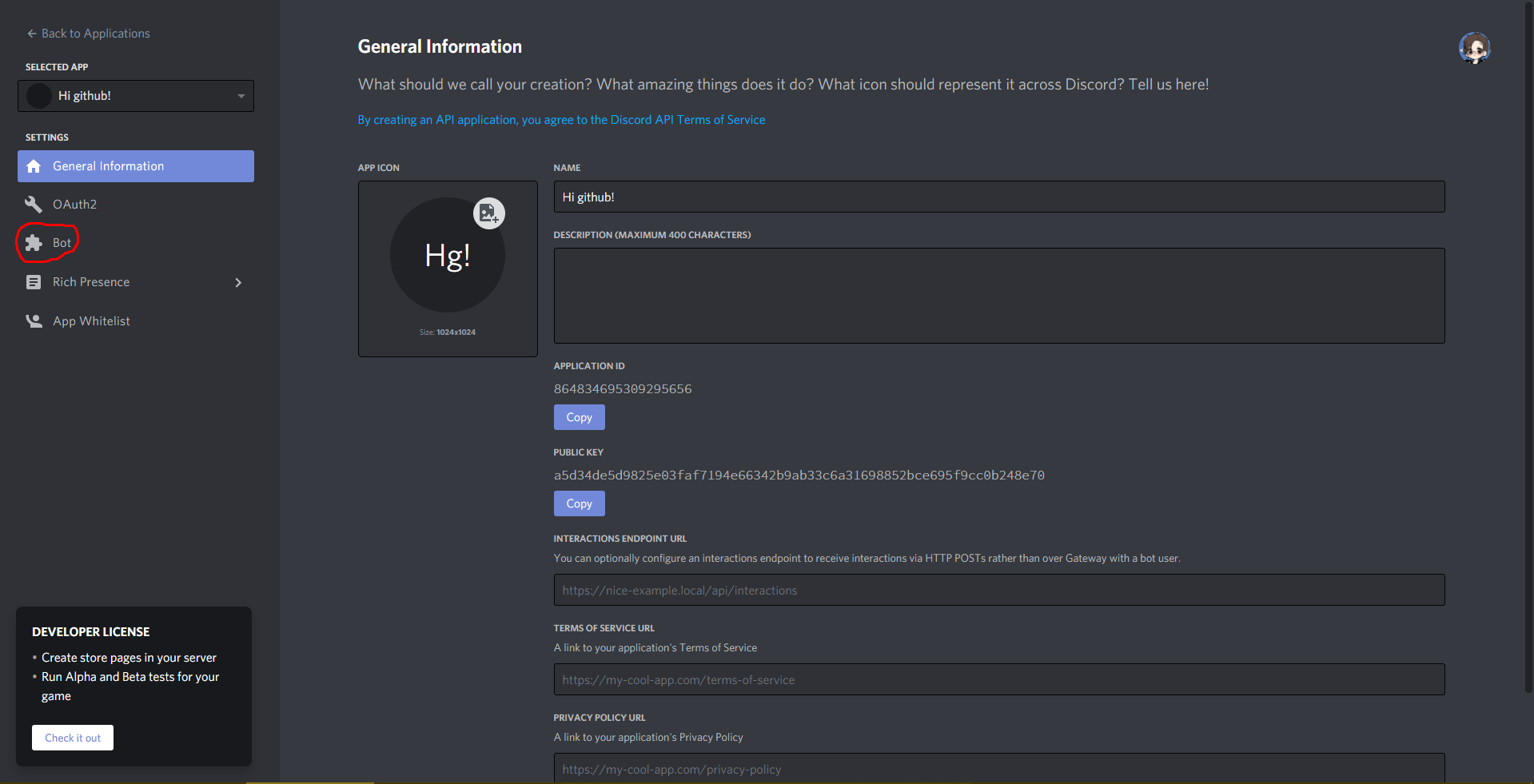
Task: Click the DEVELOPER LICENSE heading
Action: pyautogui.click(x=91, y=631)
